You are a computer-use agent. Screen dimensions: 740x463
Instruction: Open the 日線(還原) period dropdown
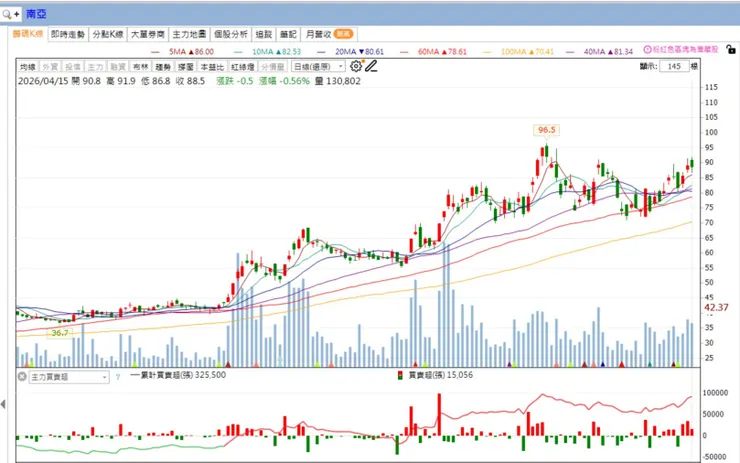tap(318, 67)
